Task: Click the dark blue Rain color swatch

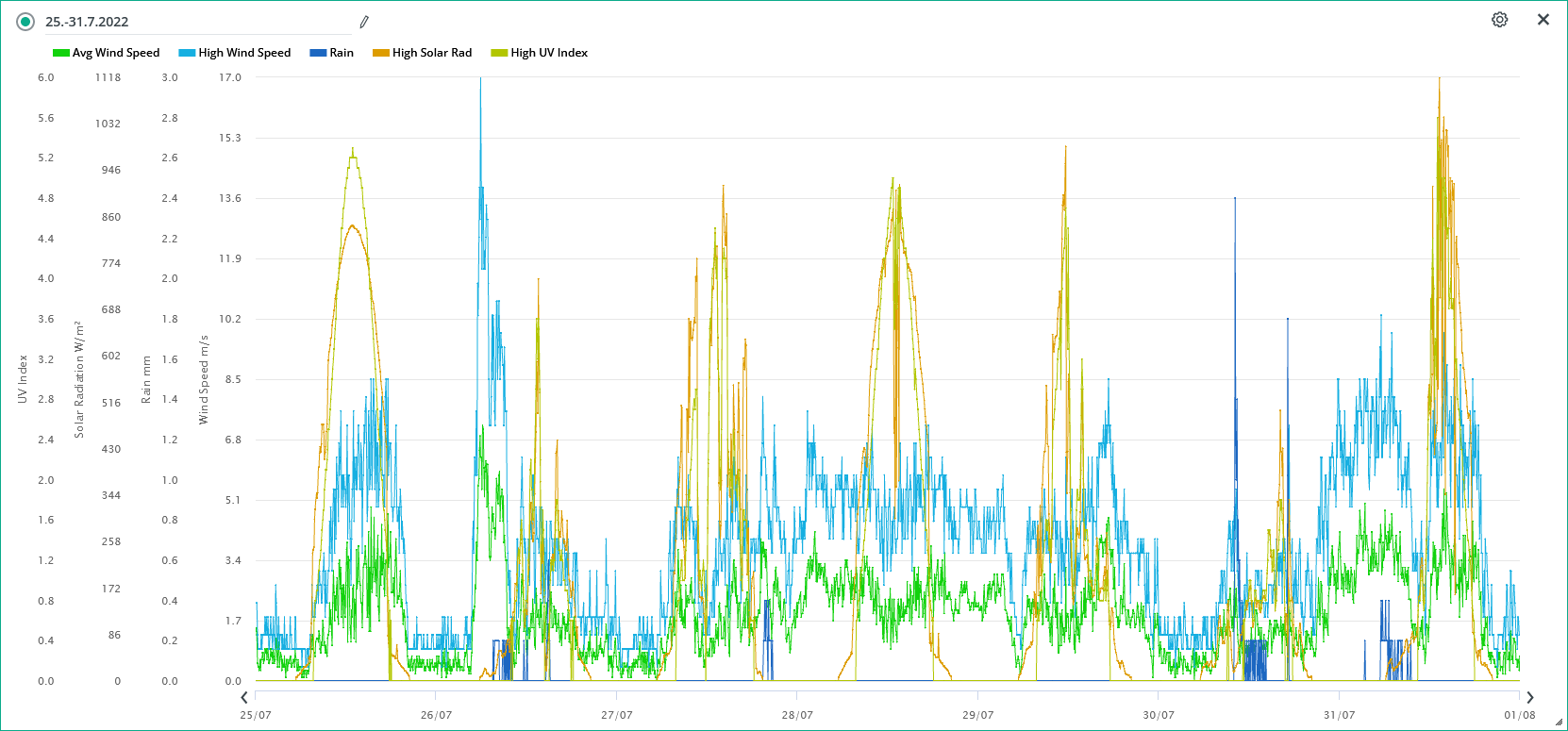Action: (318, 53)
